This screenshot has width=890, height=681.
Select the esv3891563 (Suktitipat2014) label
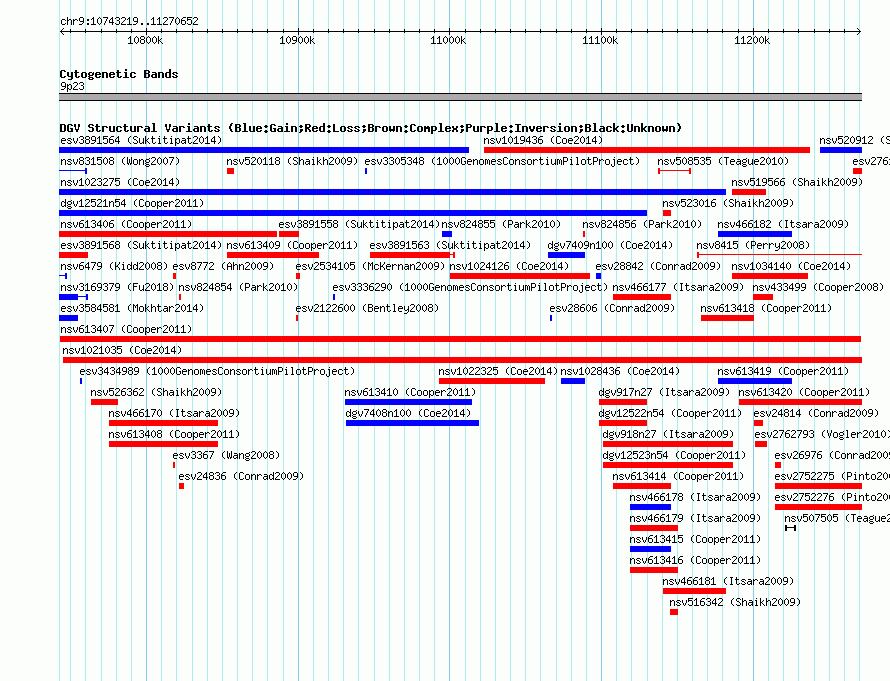[x=450, y=245]
